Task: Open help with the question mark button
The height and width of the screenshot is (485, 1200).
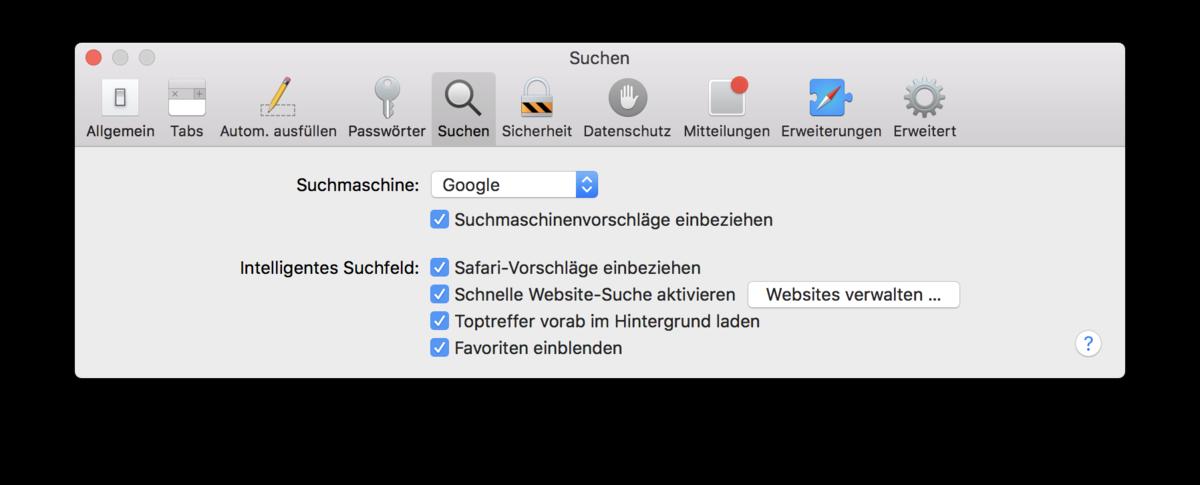Action: pyautogui.click(x=1088, y=344)
